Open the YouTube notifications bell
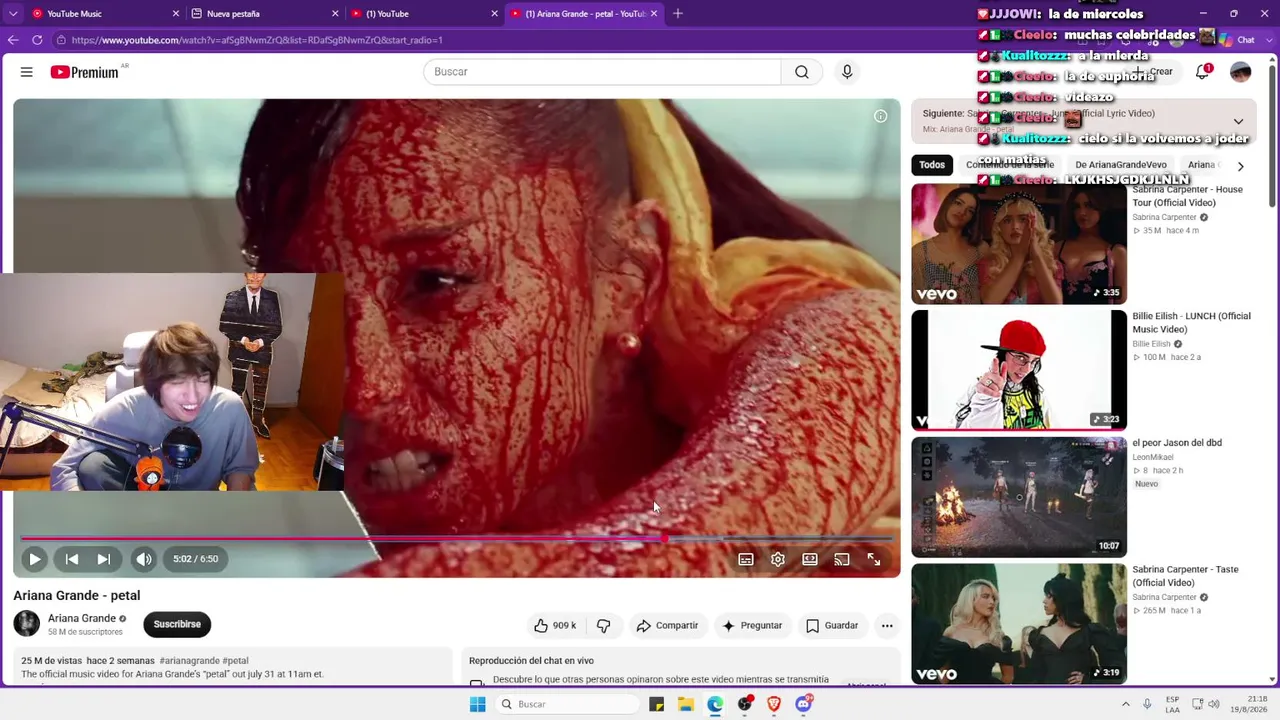The width and height of the screenshot is (1280, 720). coord(1203,72)
